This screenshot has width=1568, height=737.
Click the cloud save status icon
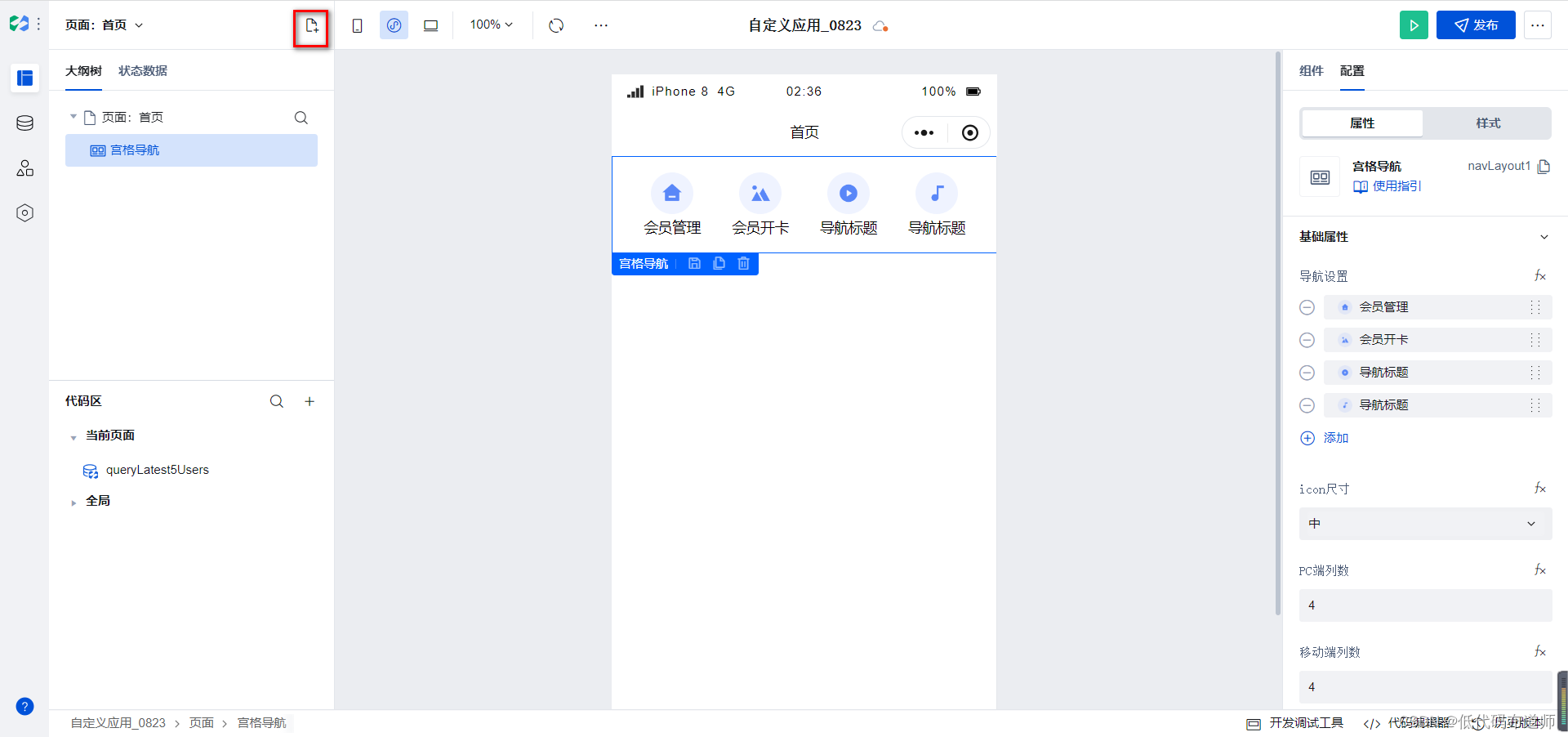point(880,26)
